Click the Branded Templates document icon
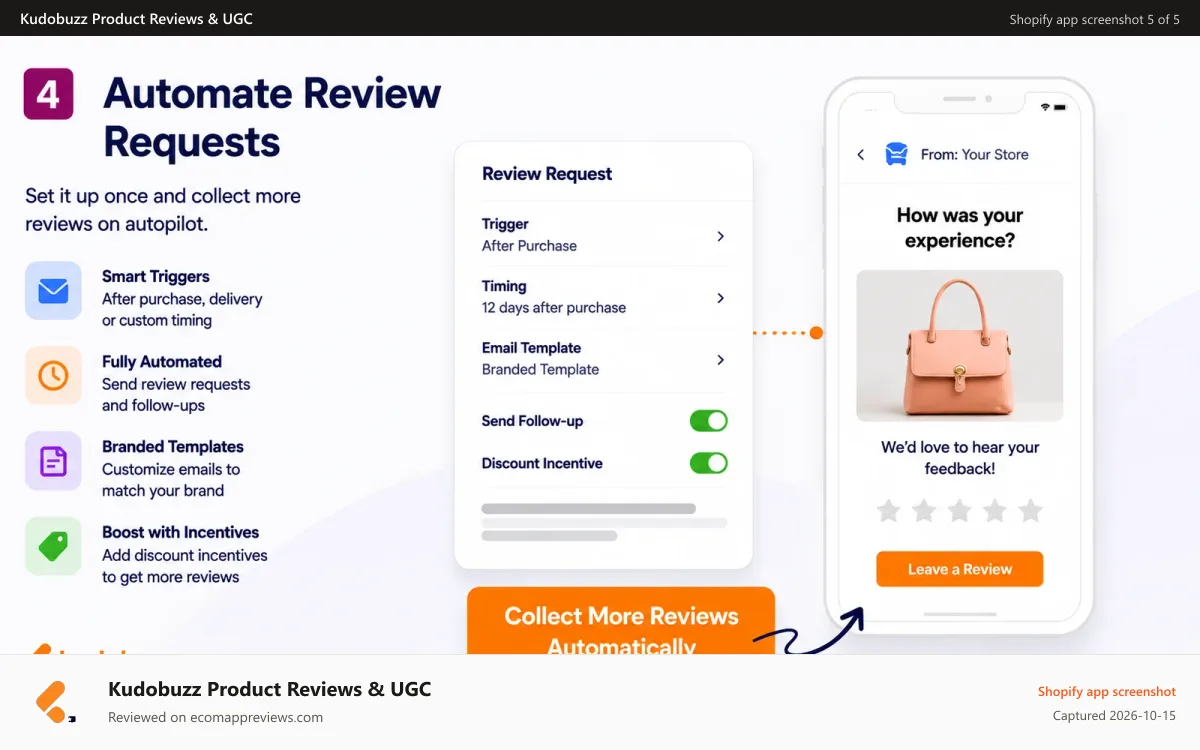This screenshot has width=1200, height=750. point(53,461)
